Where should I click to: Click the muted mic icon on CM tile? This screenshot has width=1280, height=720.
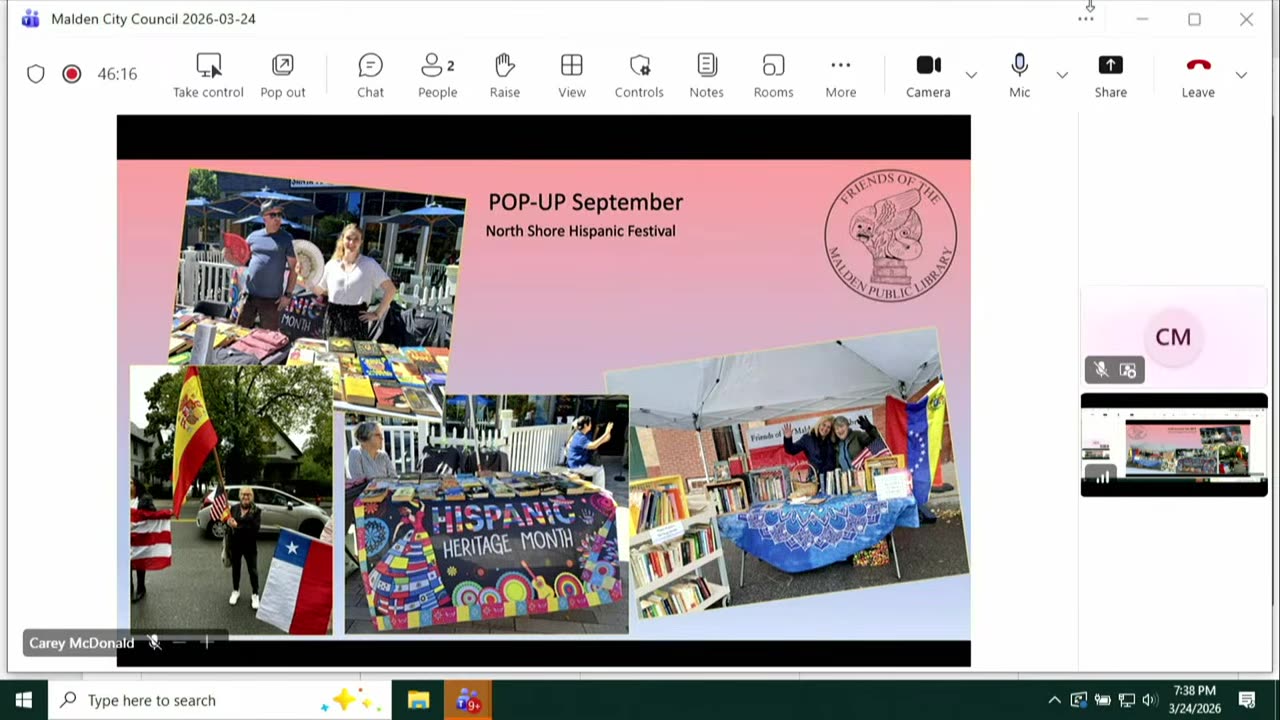pos(1101,370)
